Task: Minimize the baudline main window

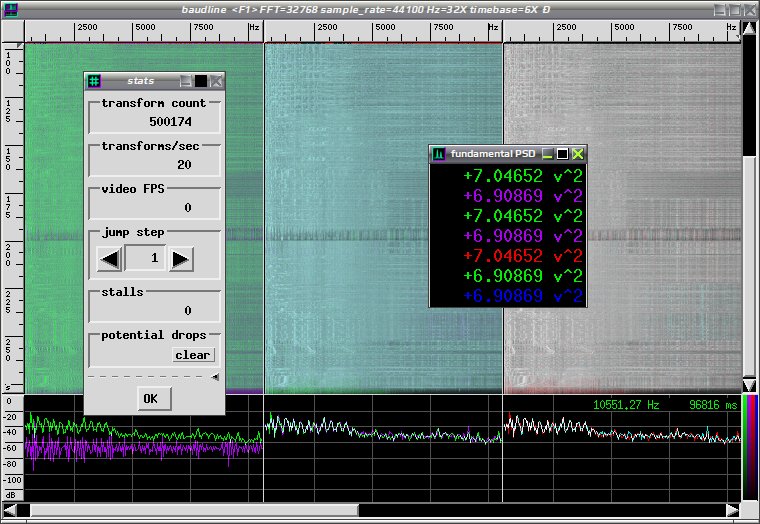Action: pyautogui.click(x=720, y=10)
